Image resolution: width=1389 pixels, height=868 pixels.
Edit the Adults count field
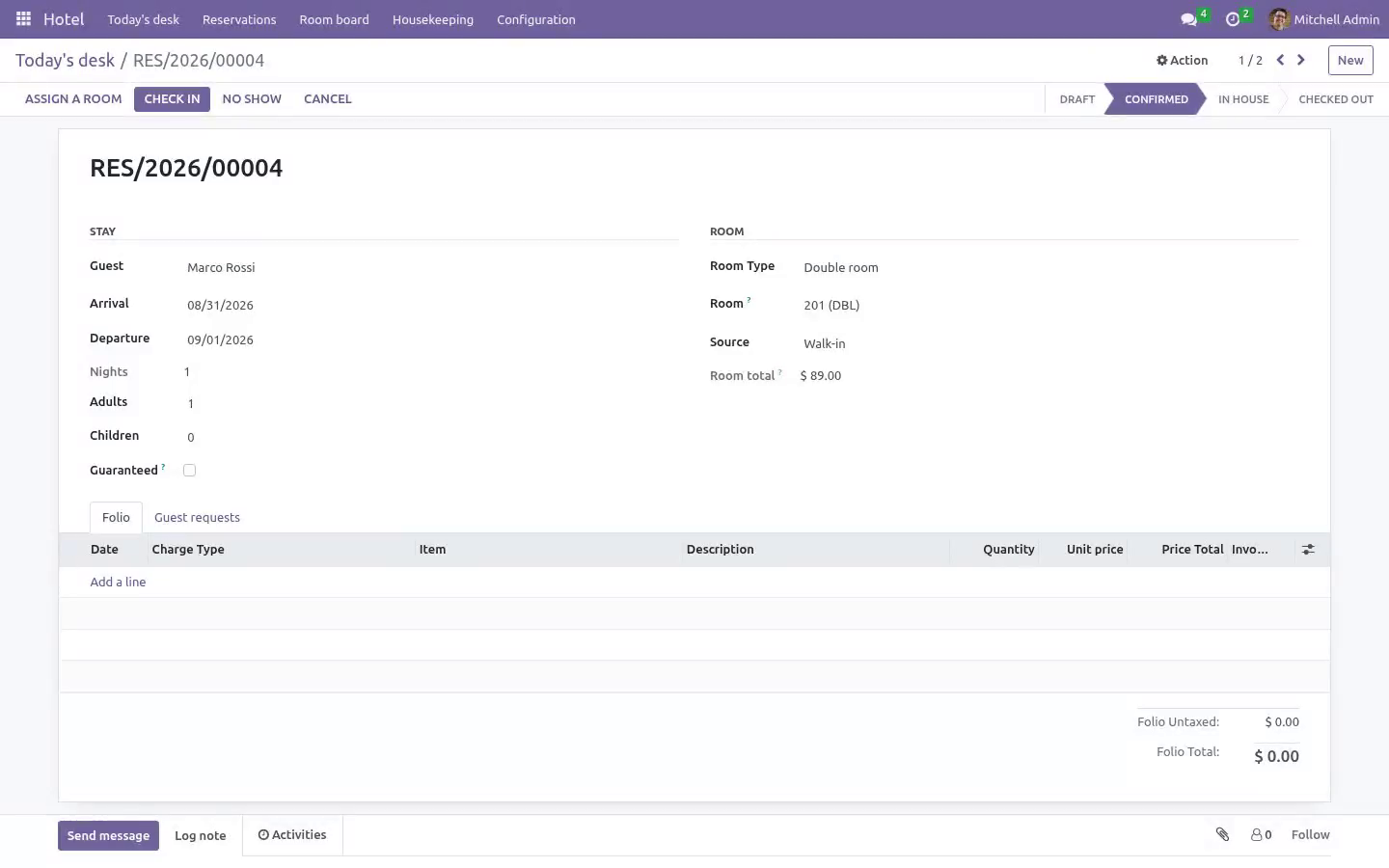click(431, 404)
